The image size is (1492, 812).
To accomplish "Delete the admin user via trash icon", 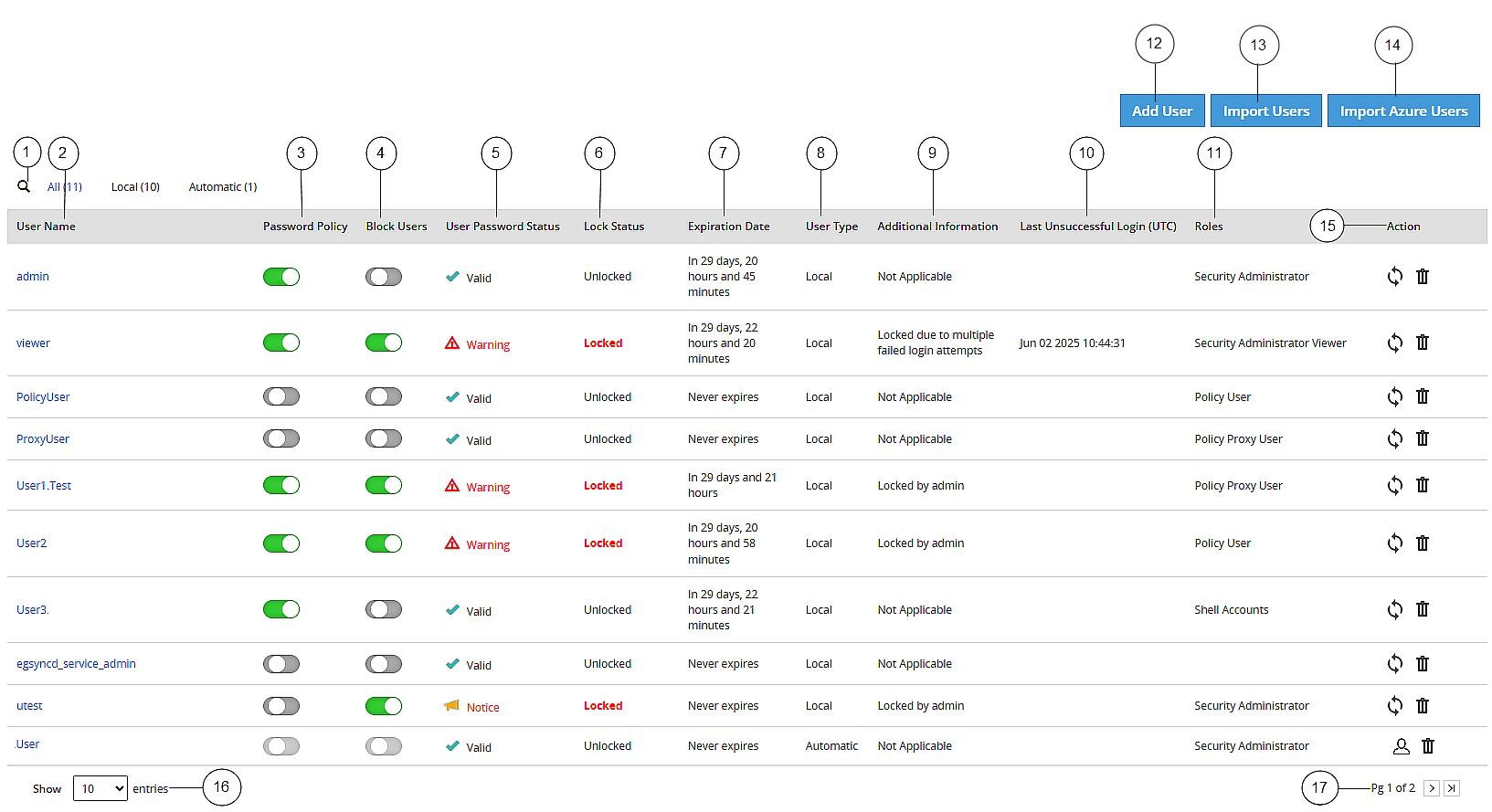I will coord(1423,276).
